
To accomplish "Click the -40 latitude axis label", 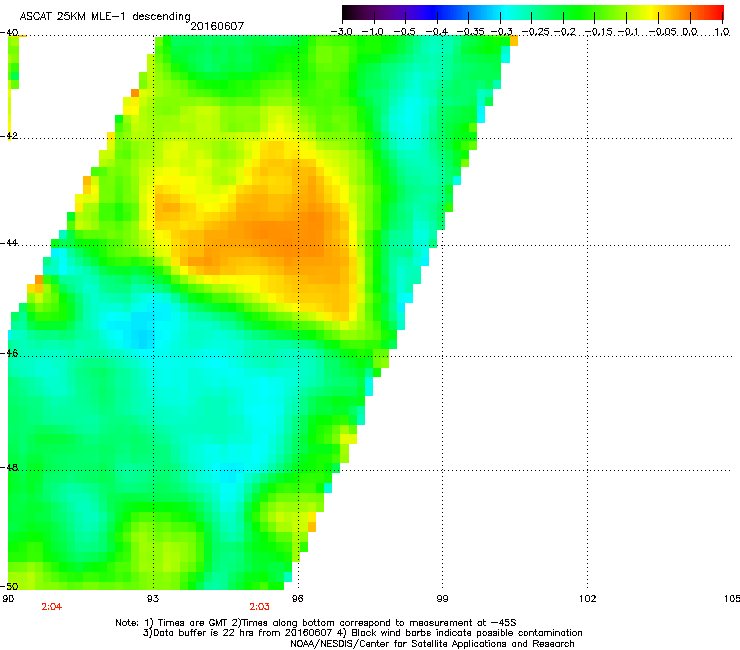I will pos(9,33).
